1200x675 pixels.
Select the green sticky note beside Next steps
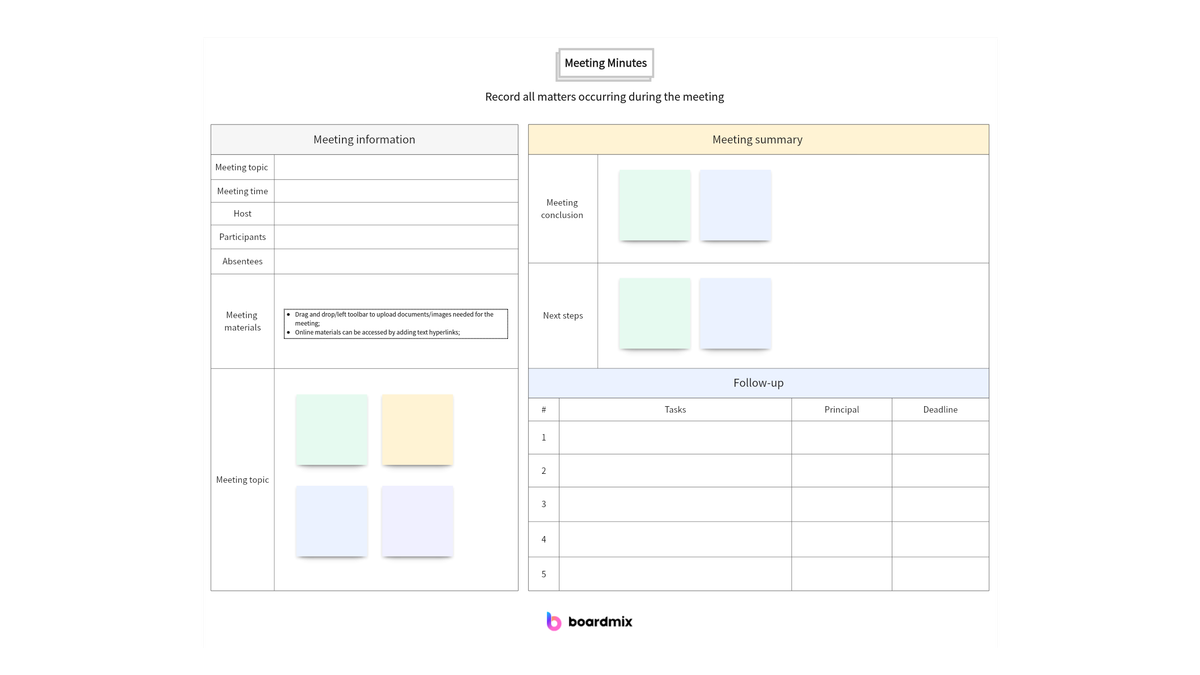click(655, 314)
